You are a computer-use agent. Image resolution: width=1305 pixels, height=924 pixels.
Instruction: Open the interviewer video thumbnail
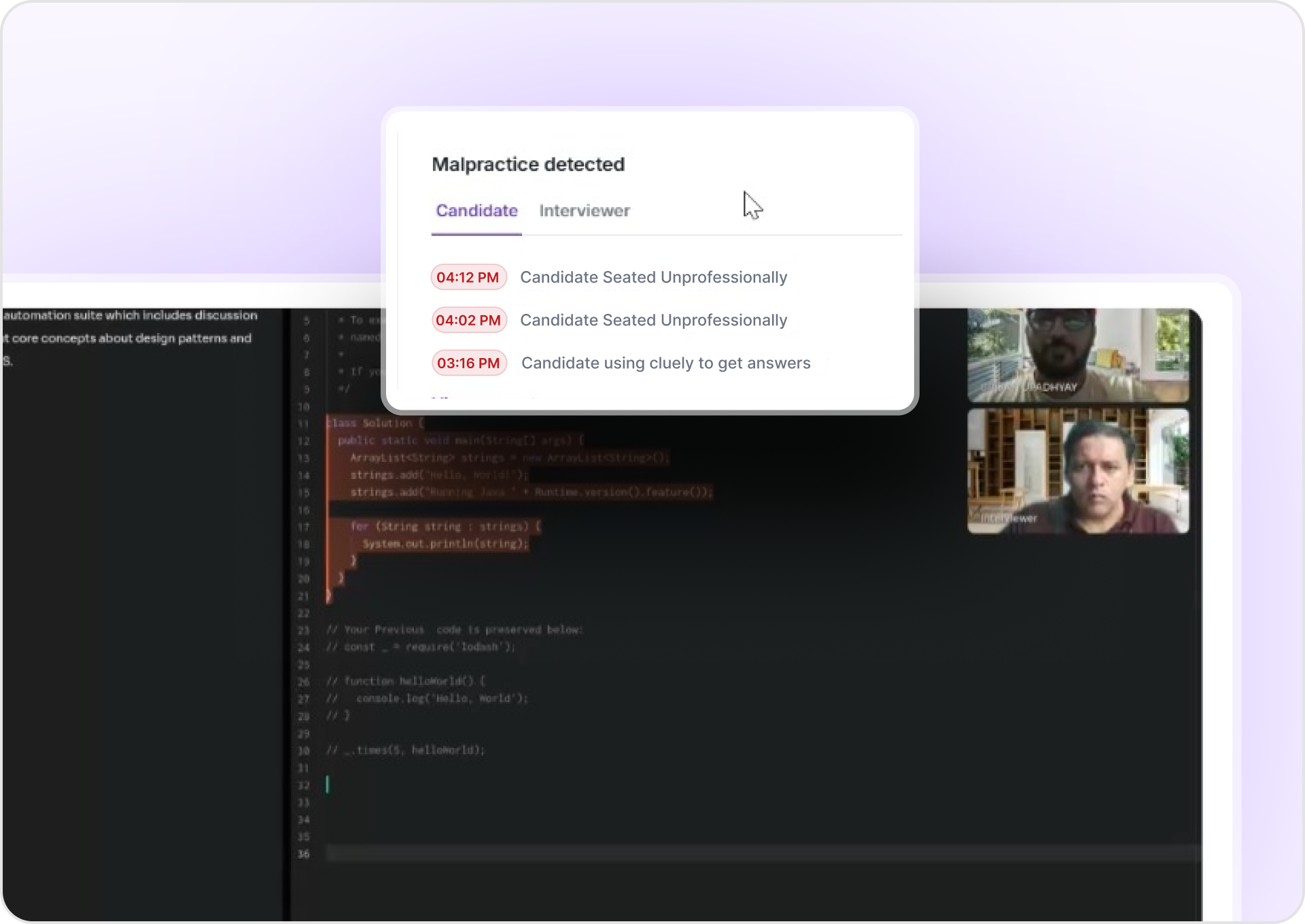1078,471
